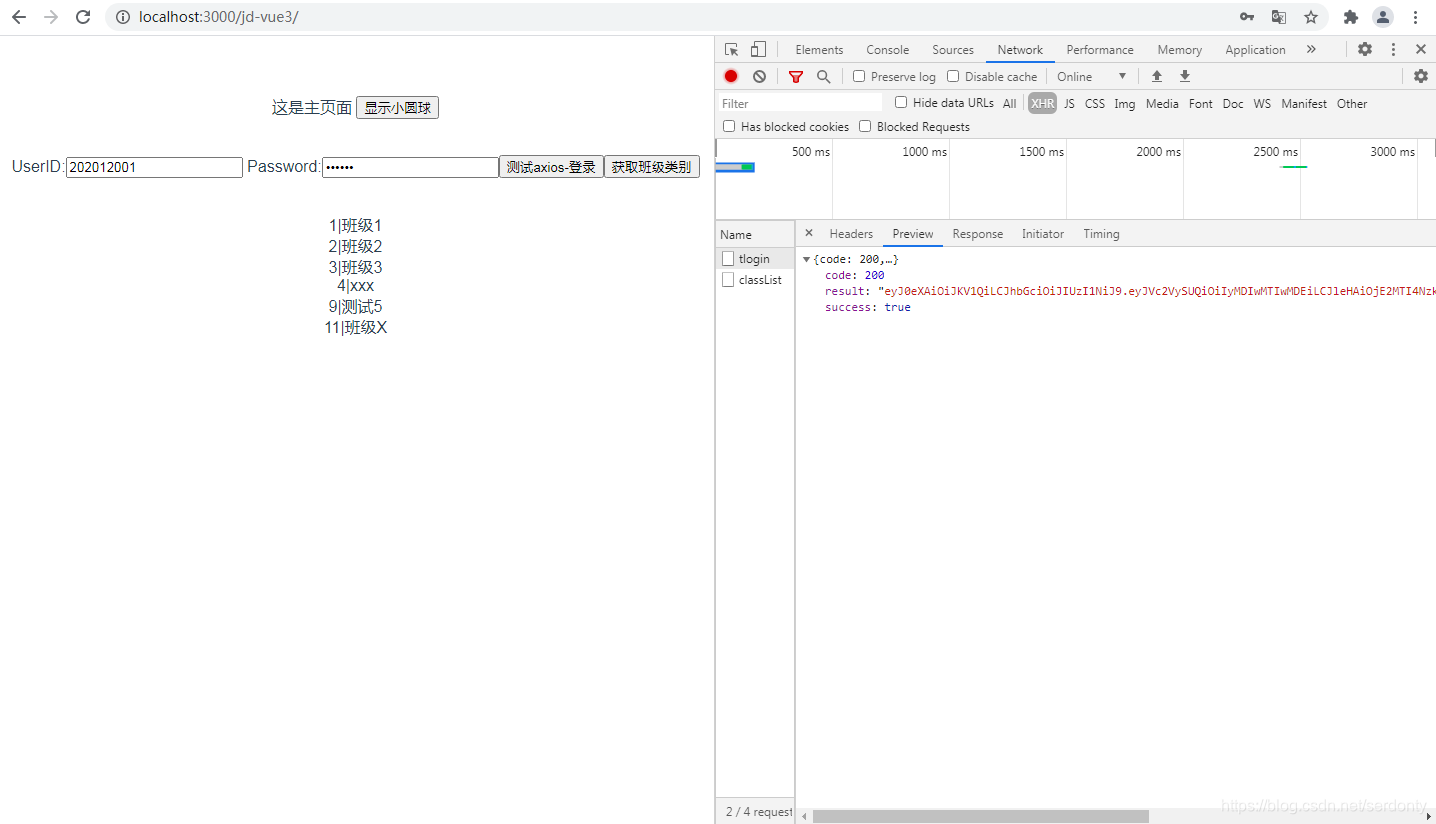Activate the inspect element picker icon
Screen dimensions: 1436x824
click(x=732, y=49)
